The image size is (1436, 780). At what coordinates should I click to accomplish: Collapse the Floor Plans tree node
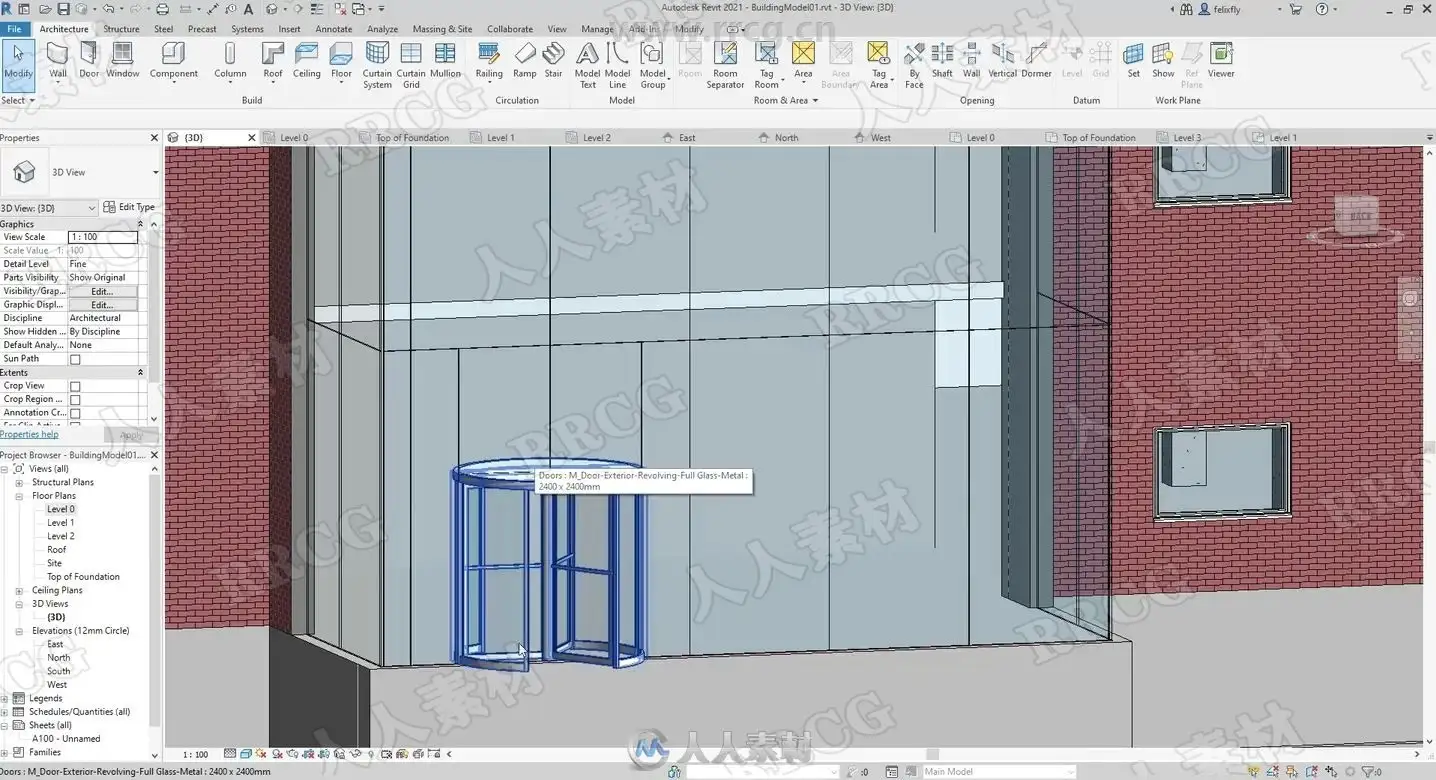coord(19,496)
